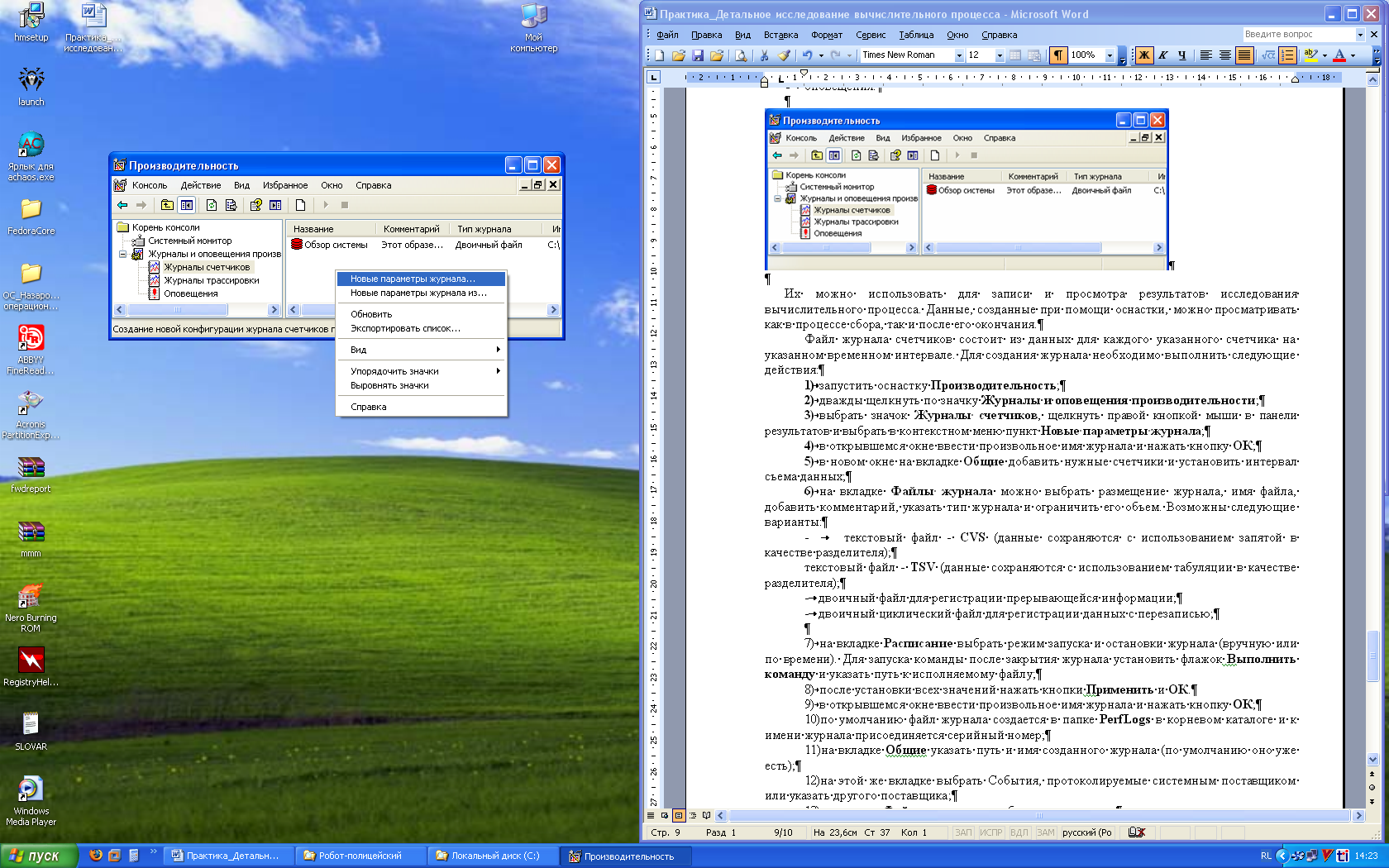Open the undo history dropdown arrow
The height and width of the screenshot is (868, 1389).
point(821,55)
